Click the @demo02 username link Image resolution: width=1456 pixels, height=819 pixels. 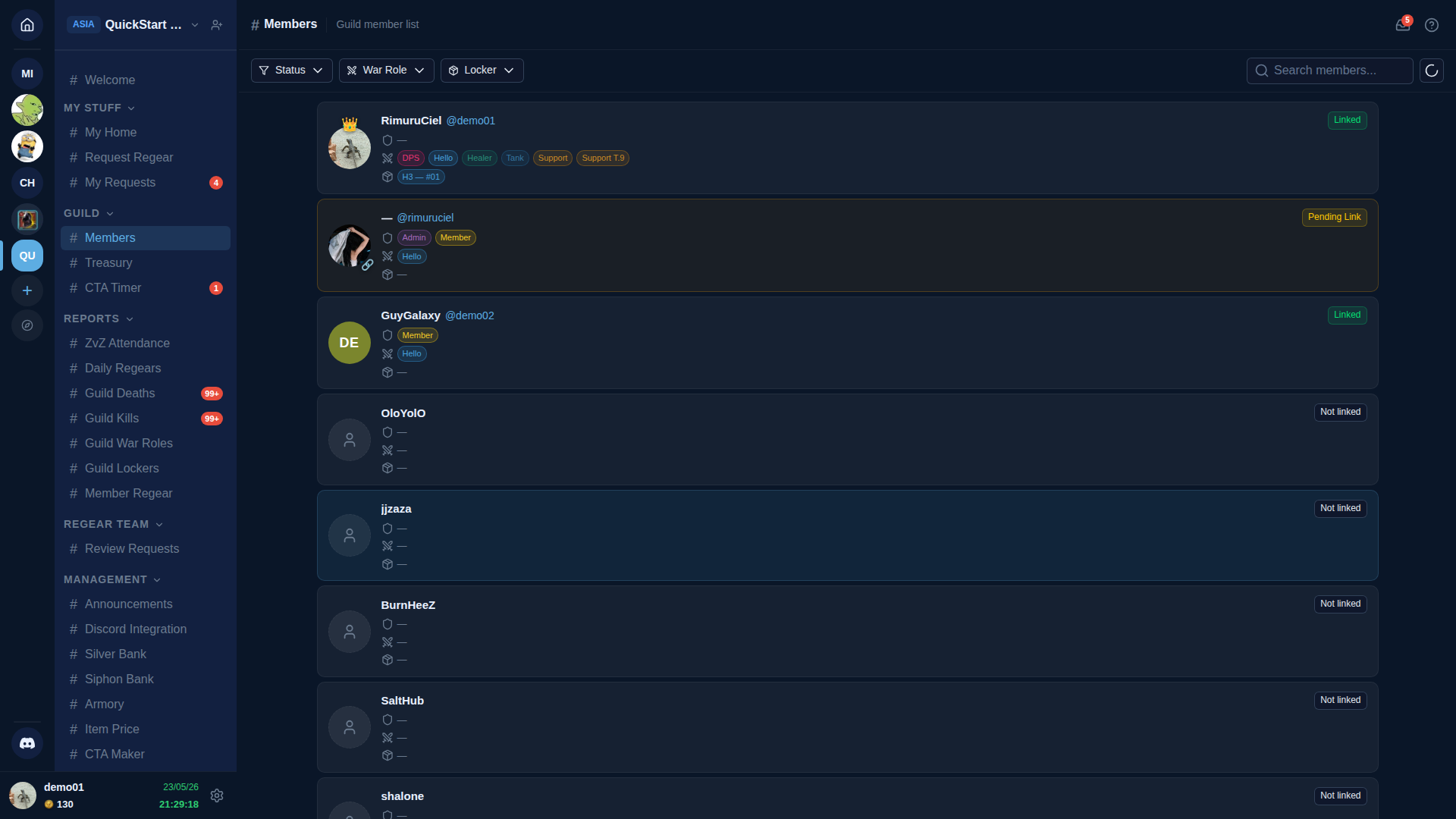(469, 315)
